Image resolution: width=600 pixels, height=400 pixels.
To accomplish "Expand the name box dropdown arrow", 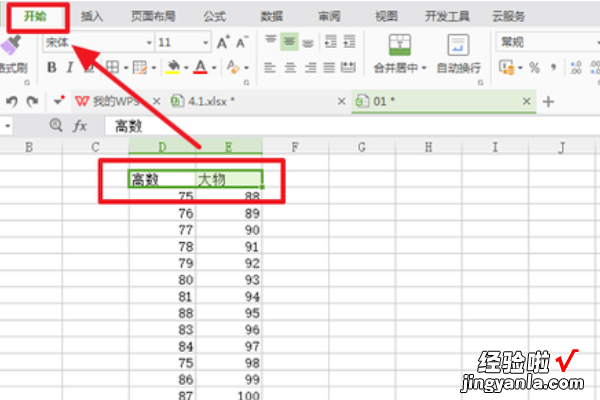I will coord(7,126).
